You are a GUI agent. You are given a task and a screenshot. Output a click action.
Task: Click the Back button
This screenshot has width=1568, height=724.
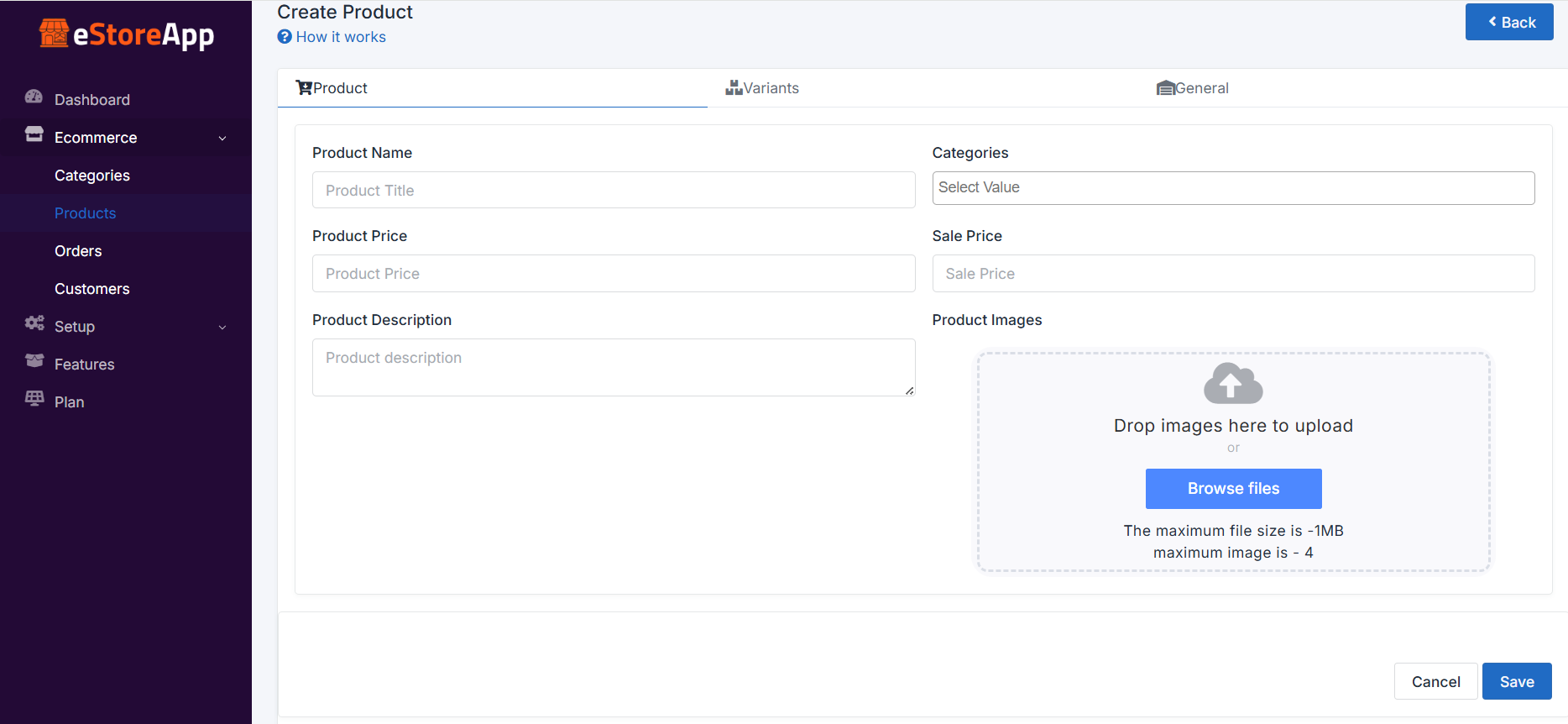point(1509,22)
